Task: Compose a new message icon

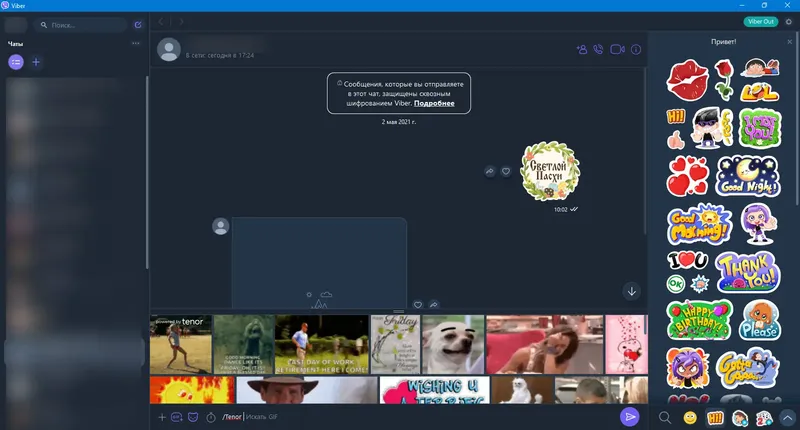Action: point(138,24)
